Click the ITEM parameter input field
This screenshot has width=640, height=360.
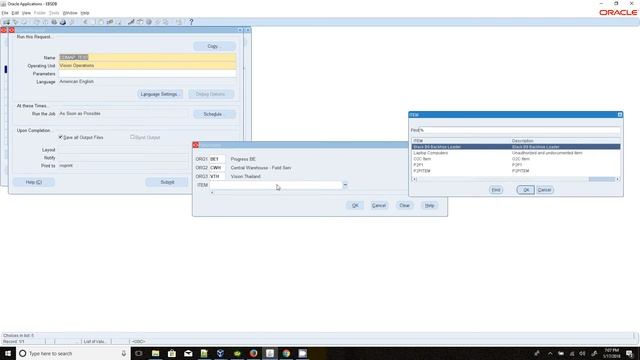(x=276, y=185)
